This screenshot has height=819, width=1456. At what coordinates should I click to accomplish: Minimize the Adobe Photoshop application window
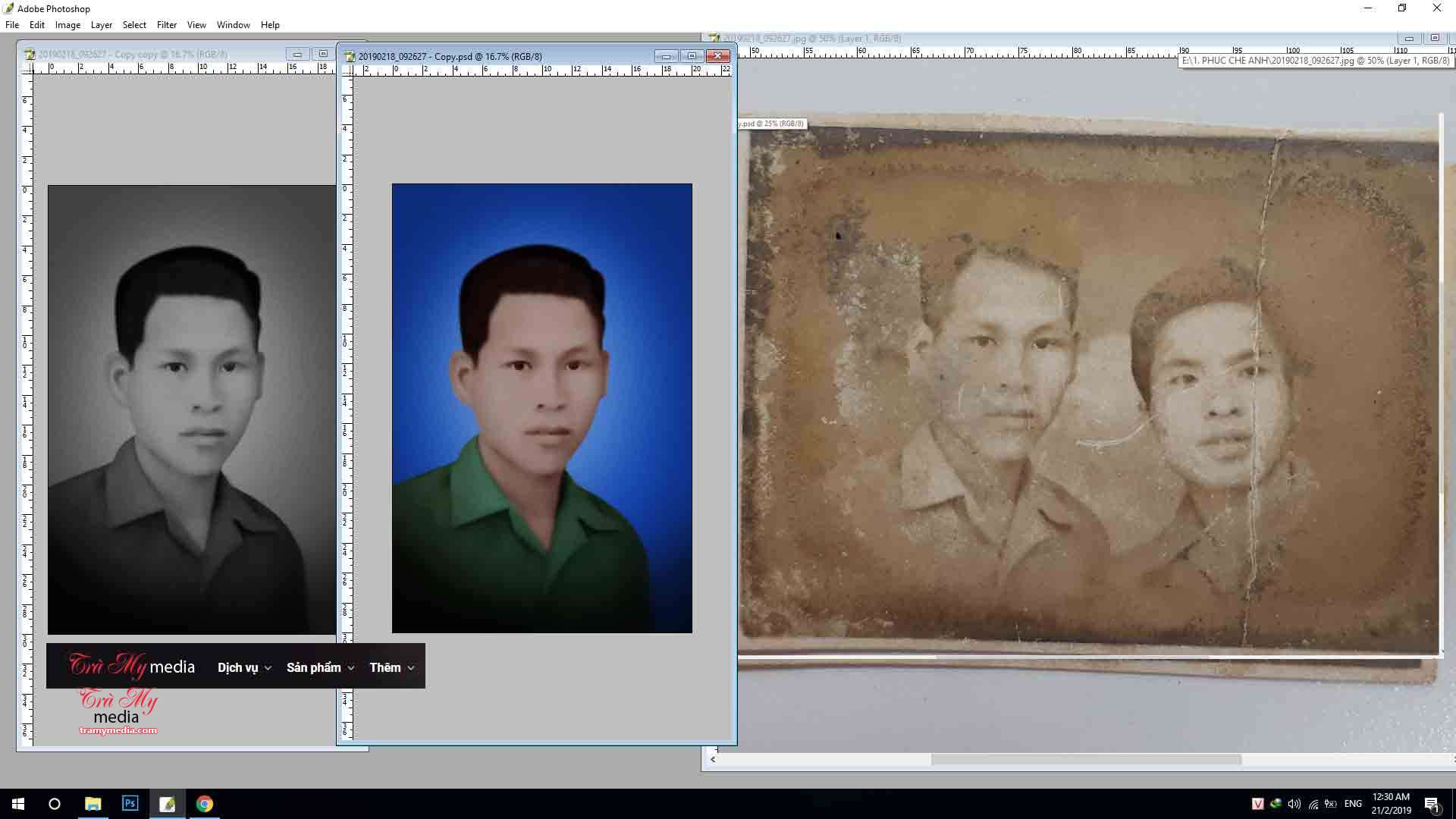pos(1368,8)
